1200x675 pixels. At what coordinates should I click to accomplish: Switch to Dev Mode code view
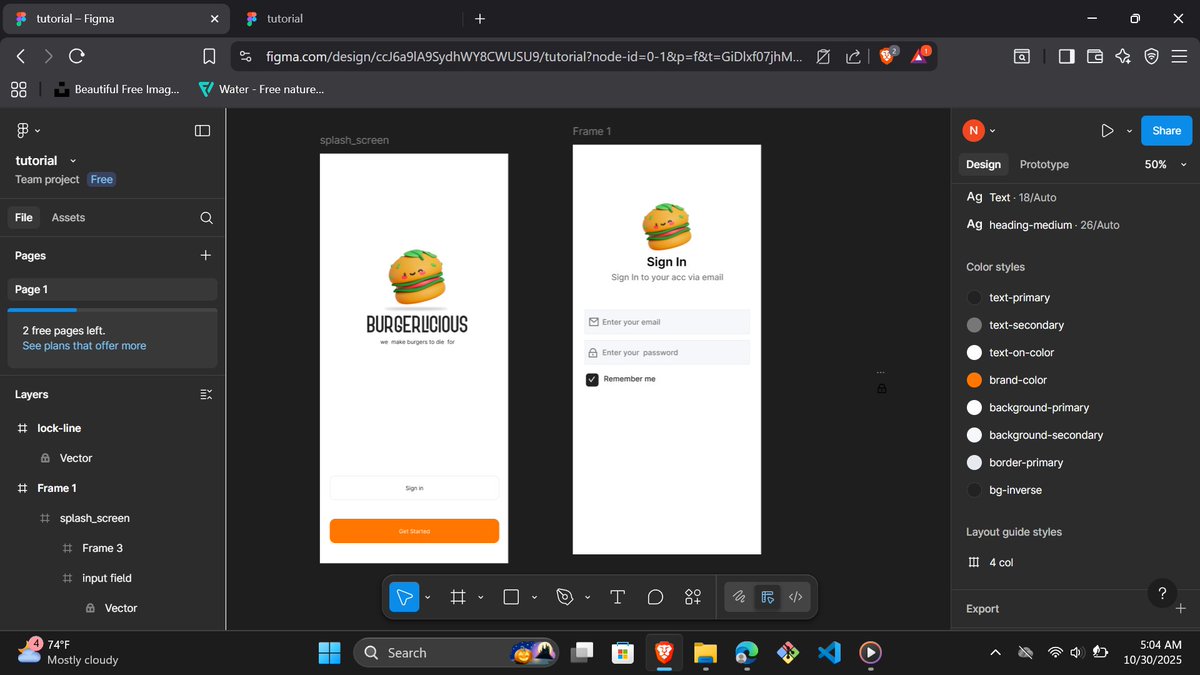tap(796, 596)
